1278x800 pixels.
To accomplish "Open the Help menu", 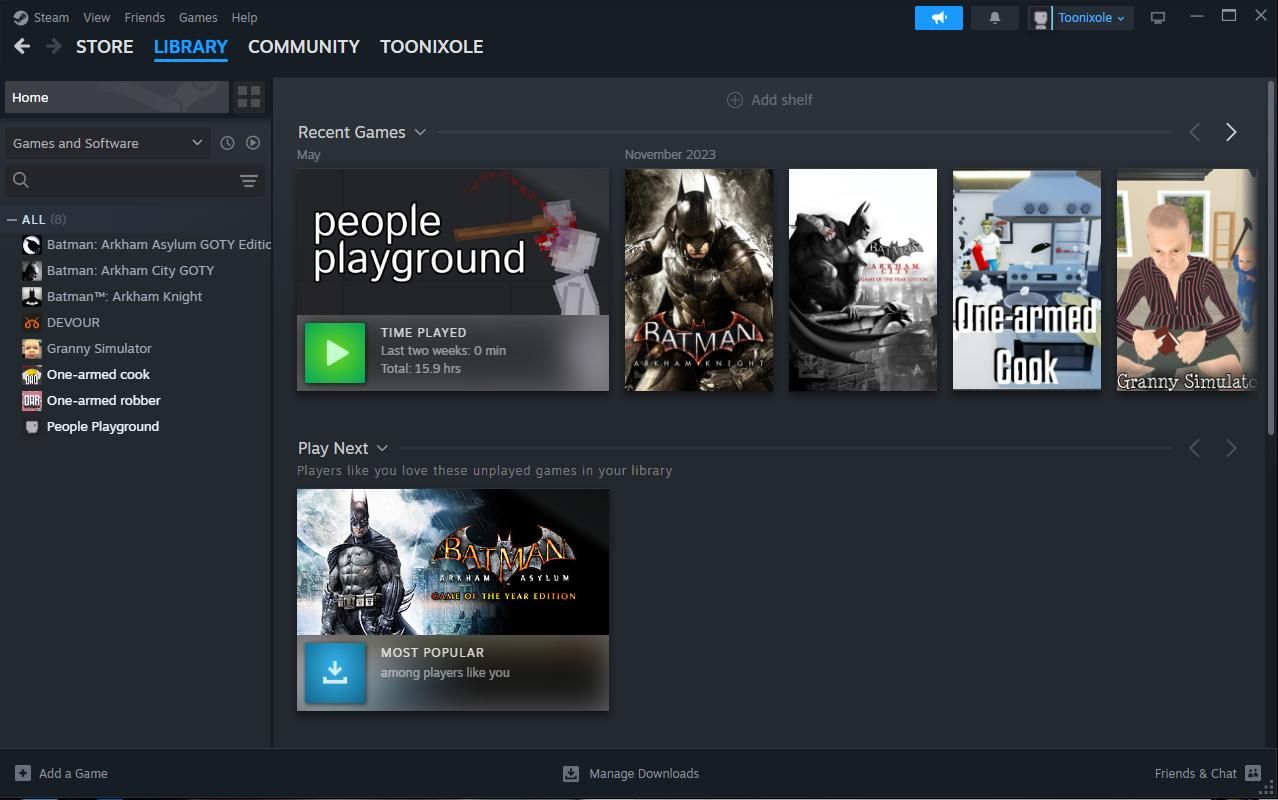I will [x=244, y=17].
